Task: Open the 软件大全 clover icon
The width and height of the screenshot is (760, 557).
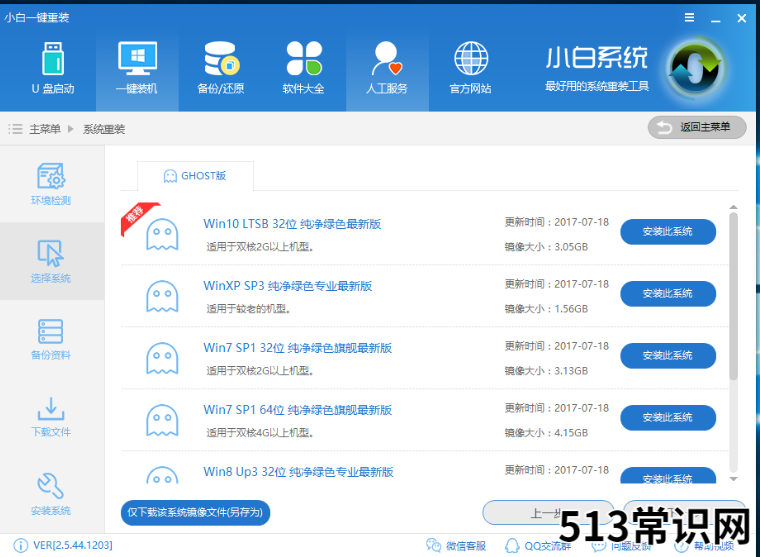Action: [303, 68]
